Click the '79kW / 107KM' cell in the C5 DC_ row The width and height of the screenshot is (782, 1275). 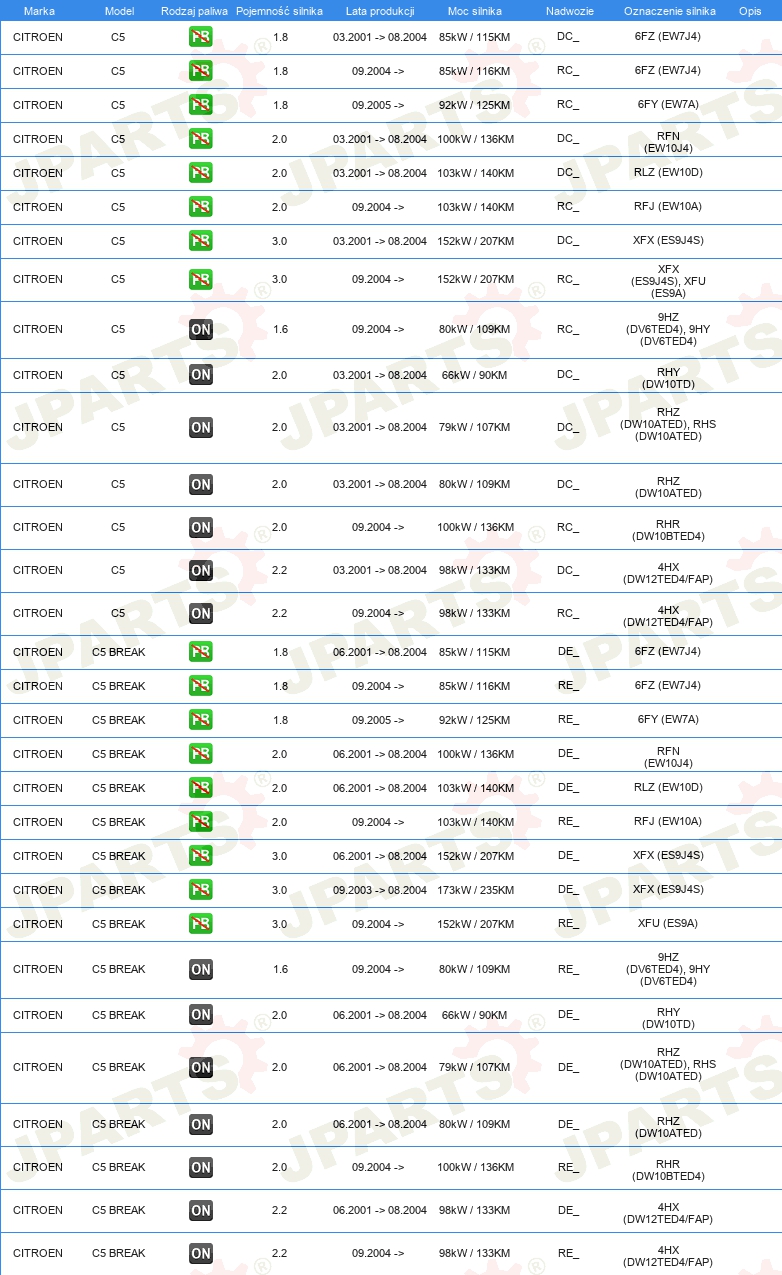(x=474, y=427)
